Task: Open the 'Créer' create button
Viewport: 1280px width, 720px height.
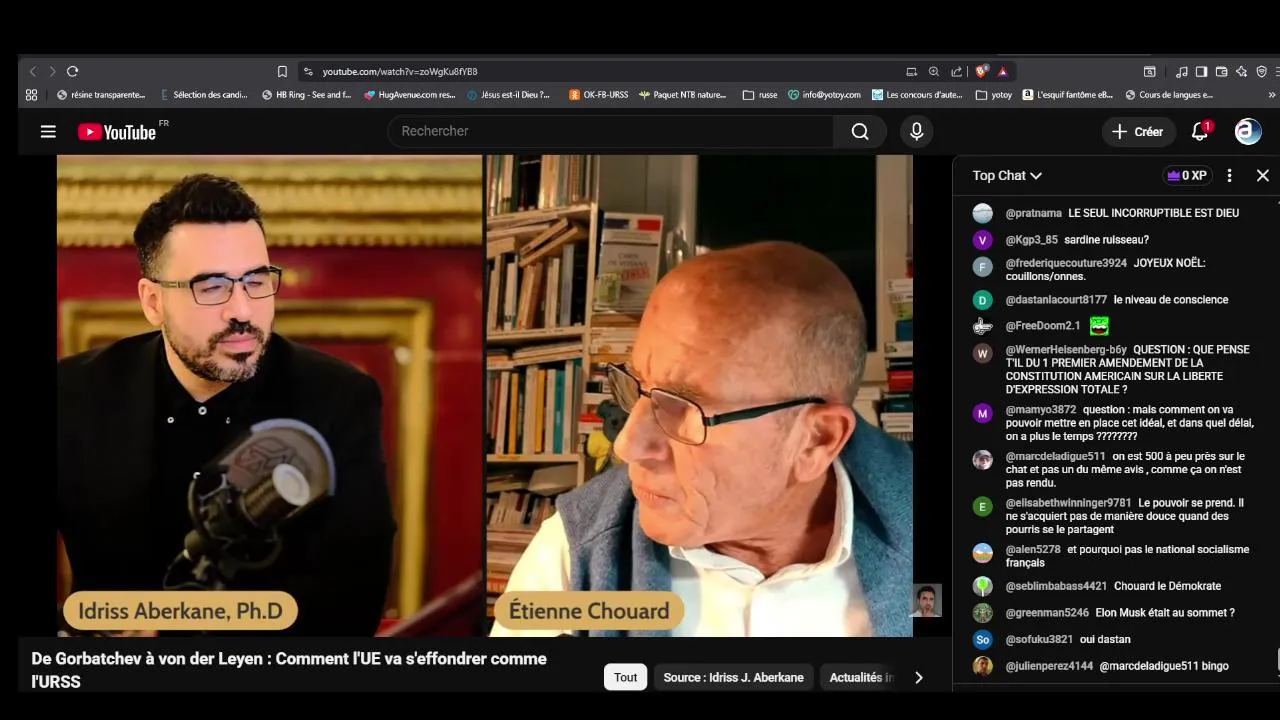Action: point(1138,131)
